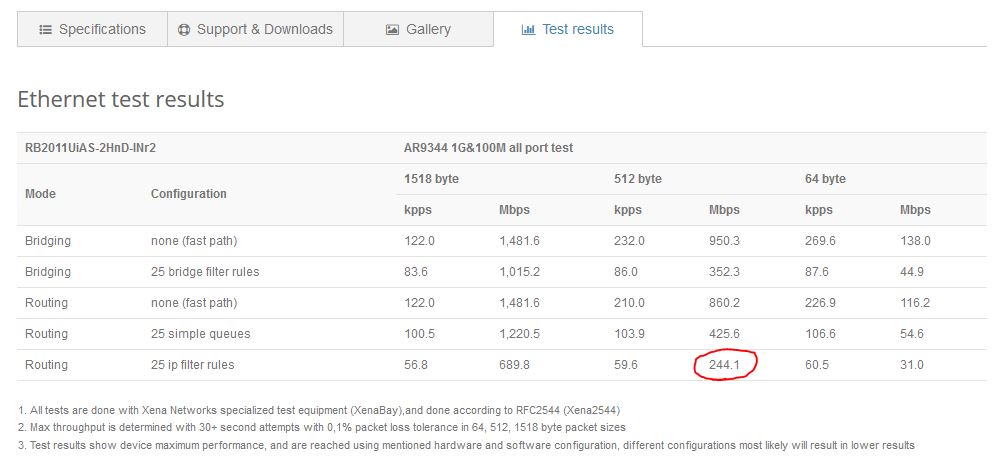The image size is (1004, 473).
Task: Click 'Mbps' subheader under 512 byte
Action: (x=724, y=210)
